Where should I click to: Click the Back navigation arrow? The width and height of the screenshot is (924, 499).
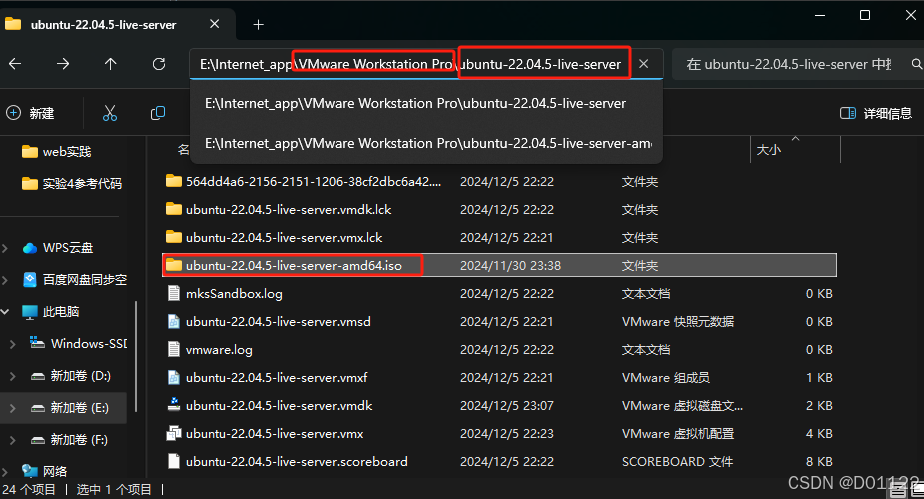(x=15, y=64)
